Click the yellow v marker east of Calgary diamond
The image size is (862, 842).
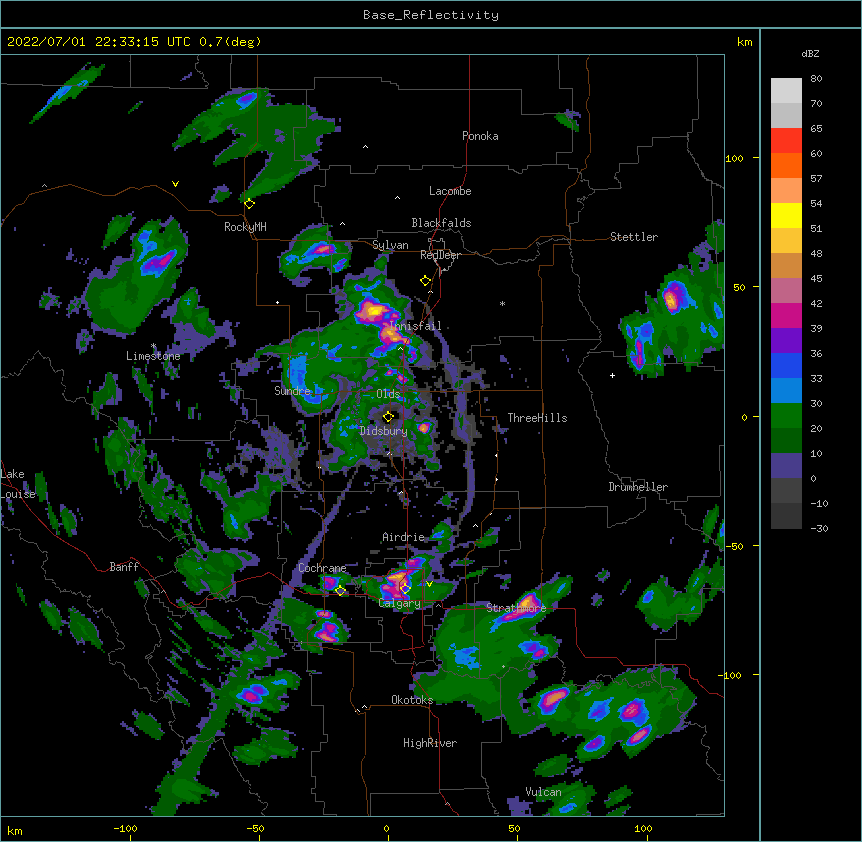429,584
